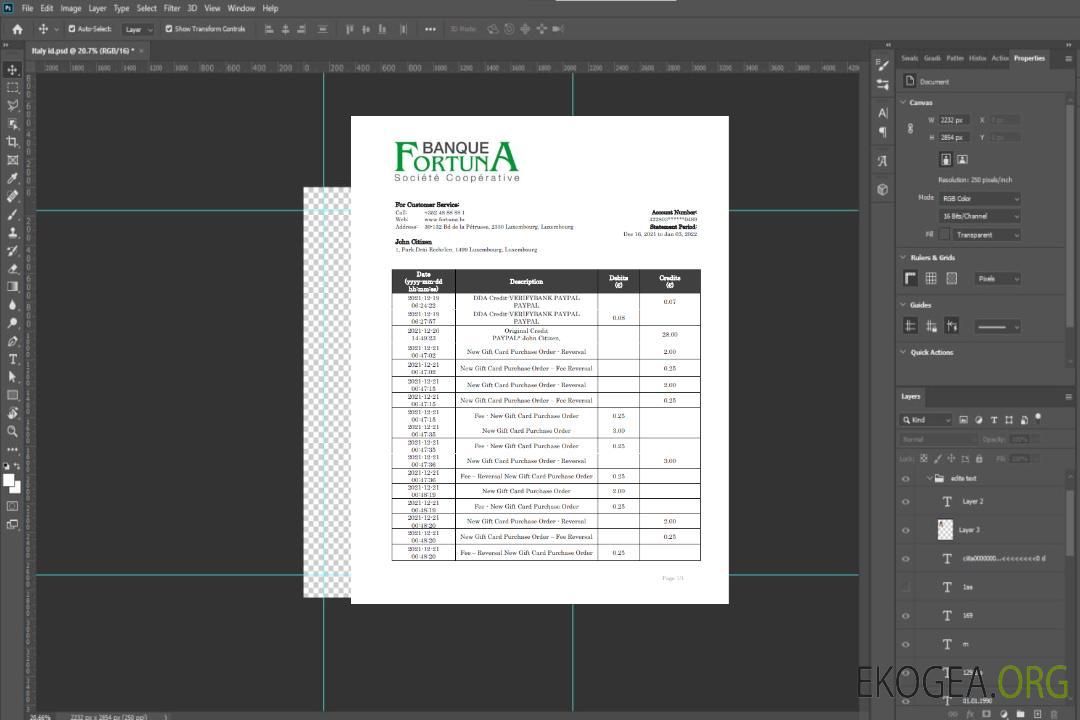Screen dimensions: 1080x720
Task: Hide the 'm' text layer
Action: pos(906,645)
